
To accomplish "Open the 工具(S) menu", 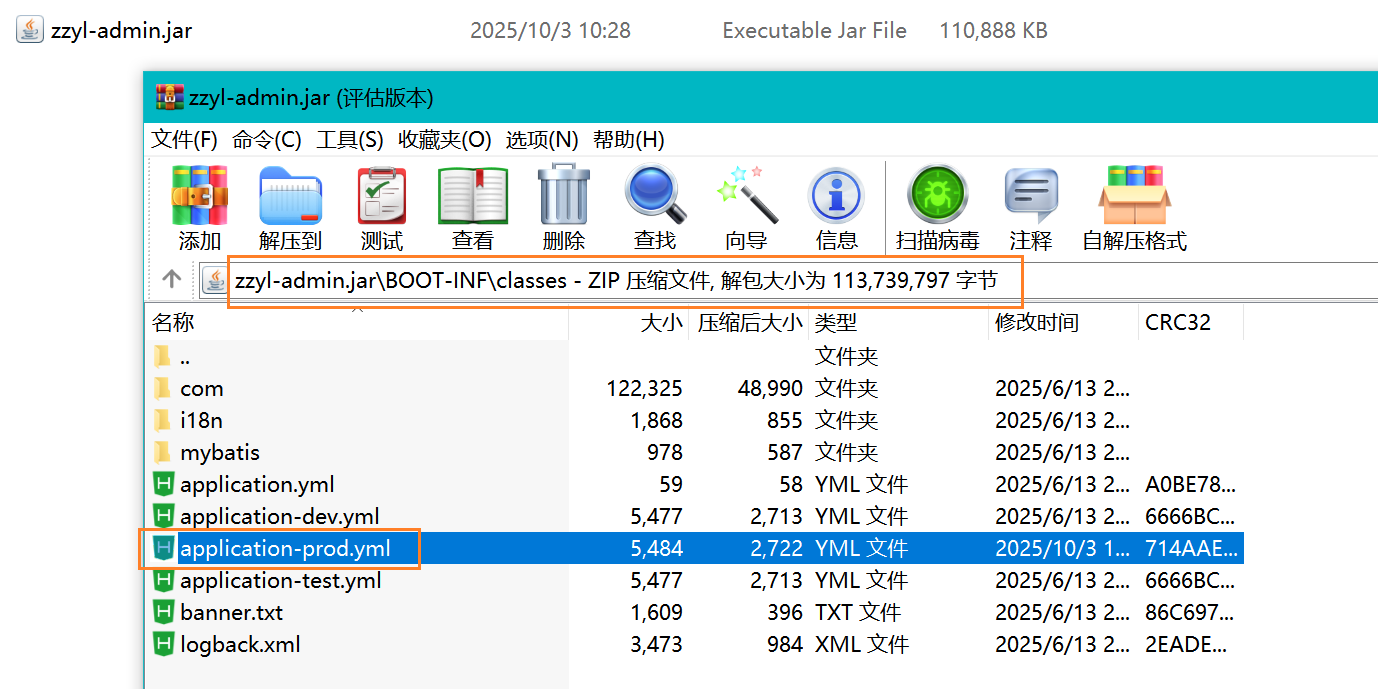I will pos(350,139).
